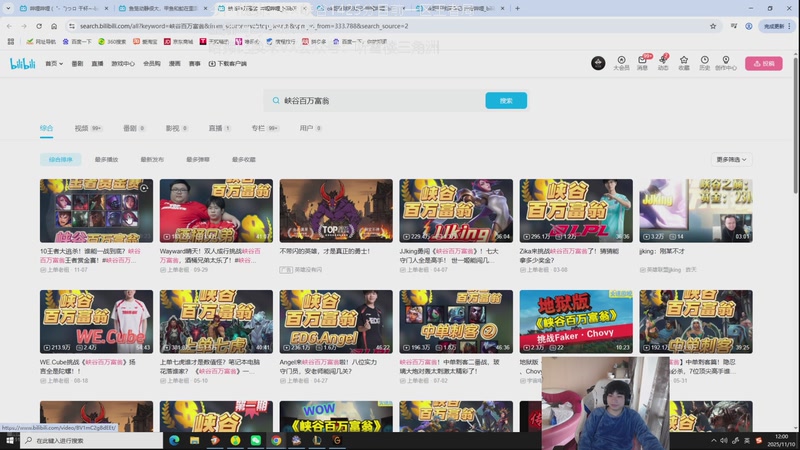Click the magnifier icon in bilibili search box
Image resolution: width=800 pixels, height=450 pixels.
(276, 101)
